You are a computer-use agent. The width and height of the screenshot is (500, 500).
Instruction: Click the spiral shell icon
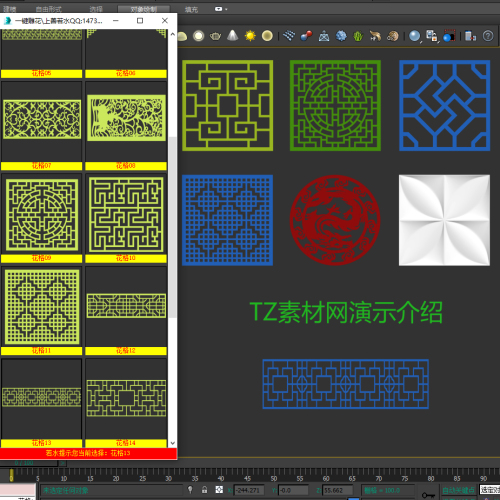pos(393,36)
